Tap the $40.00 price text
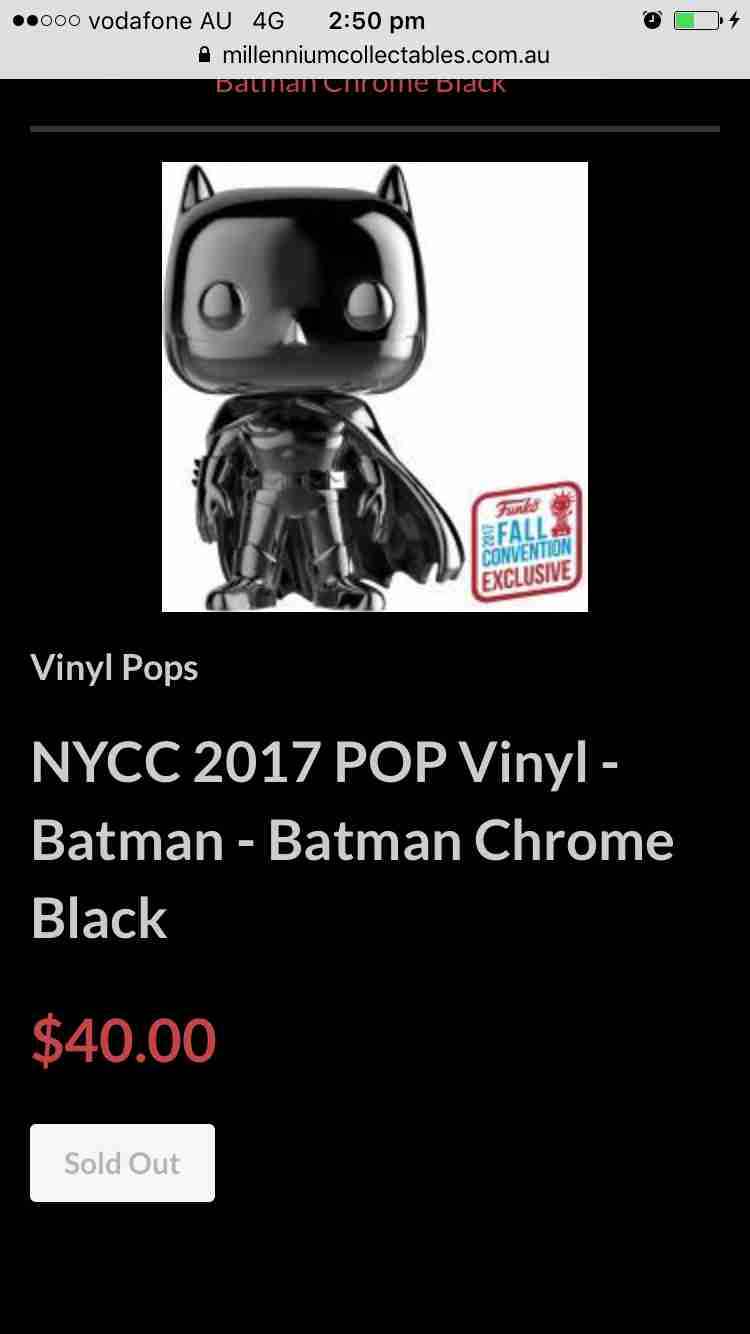750x1334 pixels. pyautogui.click(x=123, y=1040)
